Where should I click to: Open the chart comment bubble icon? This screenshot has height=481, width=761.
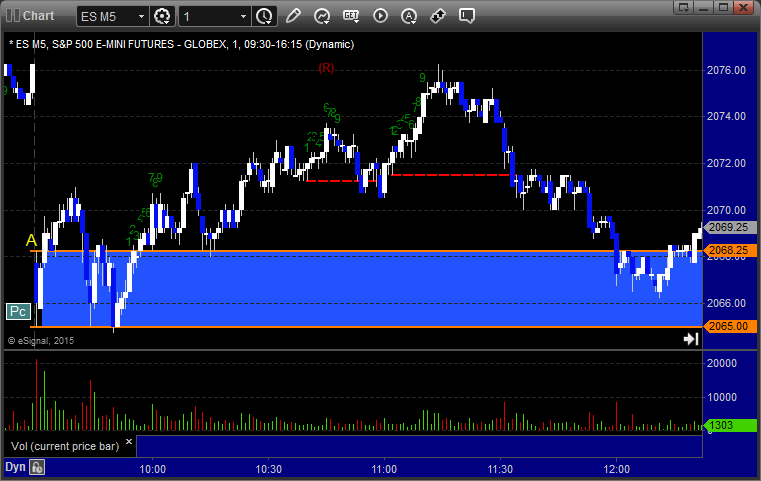click(x=467, y=16)
